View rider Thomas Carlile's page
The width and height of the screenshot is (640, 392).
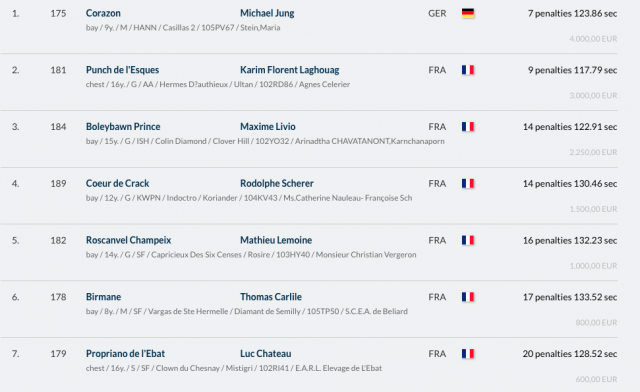(271, 297)
